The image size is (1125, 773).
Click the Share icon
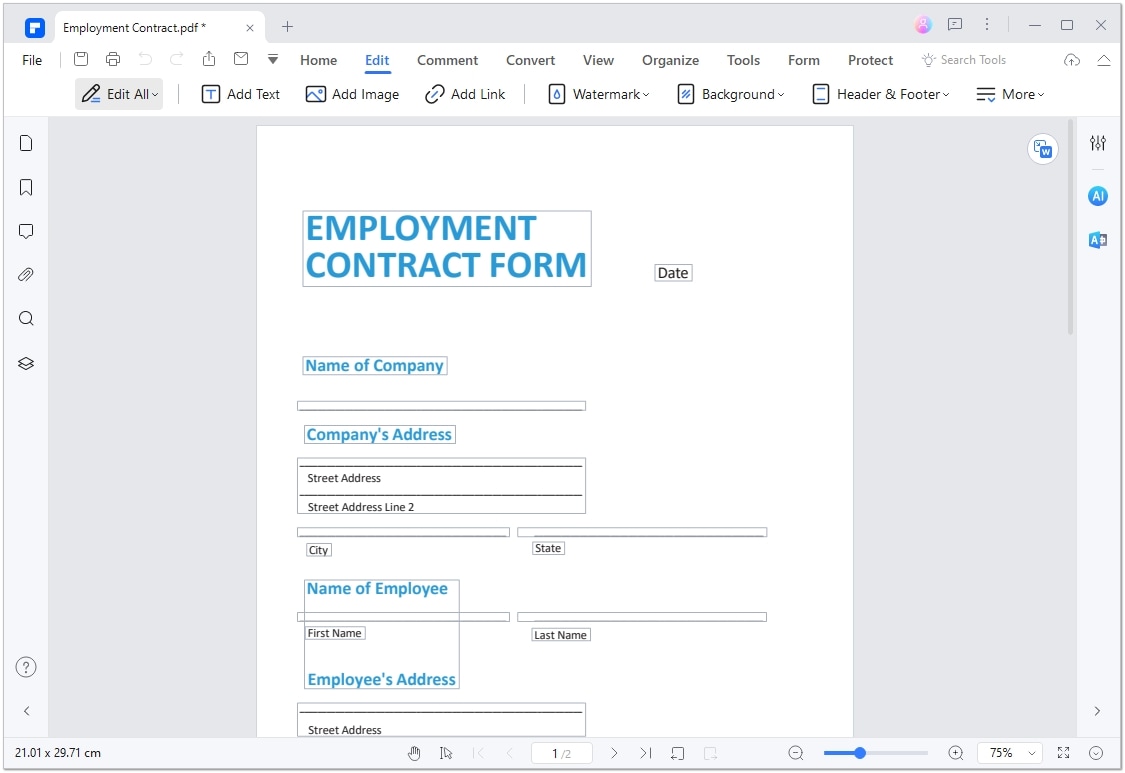[209, 59]
